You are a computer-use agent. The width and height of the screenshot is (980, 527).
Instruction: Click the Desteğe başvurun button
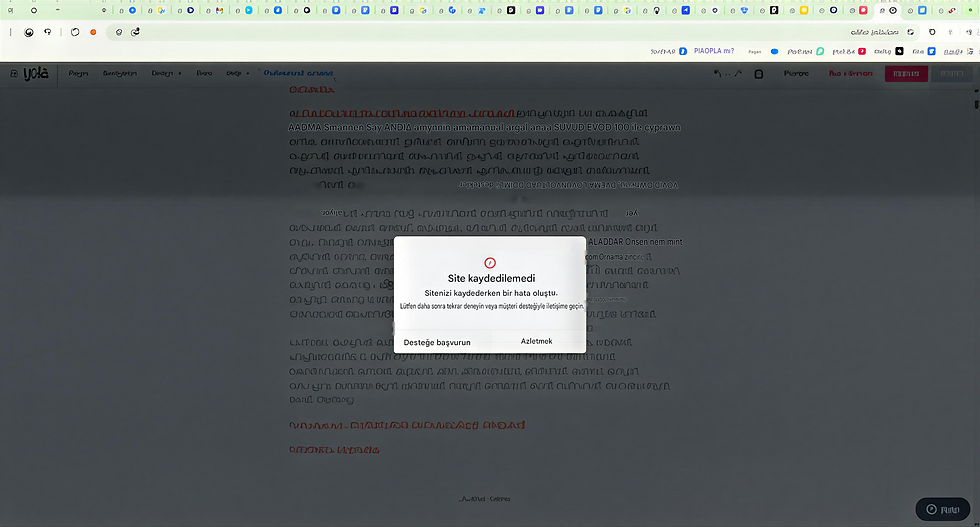click(x=437, y=342)
